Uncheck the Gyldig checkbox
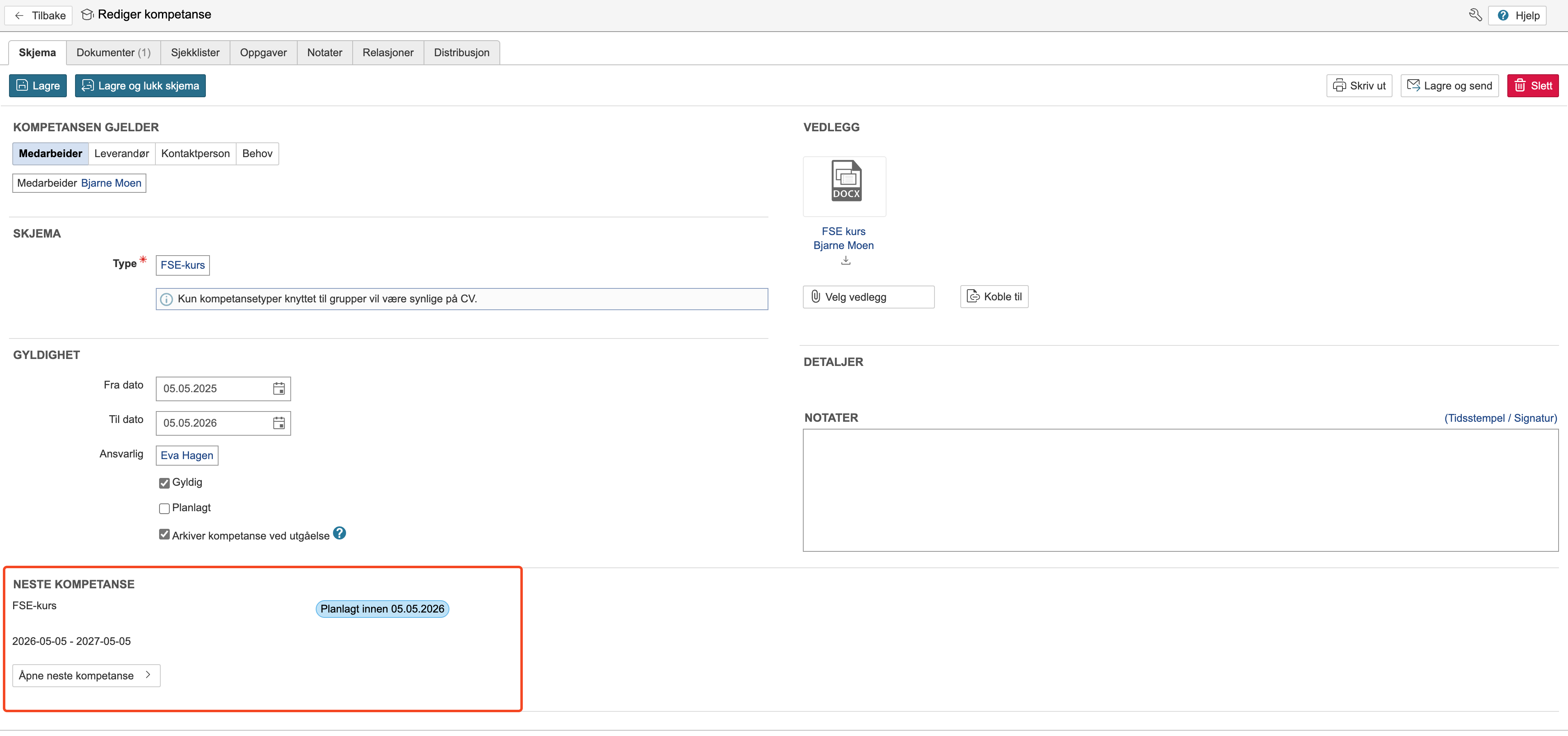 coord(164,483)
